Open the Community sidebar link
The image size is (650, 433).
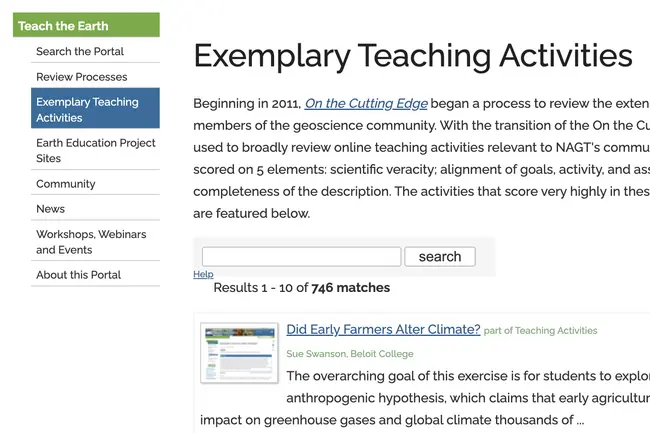tap(66, 184)
